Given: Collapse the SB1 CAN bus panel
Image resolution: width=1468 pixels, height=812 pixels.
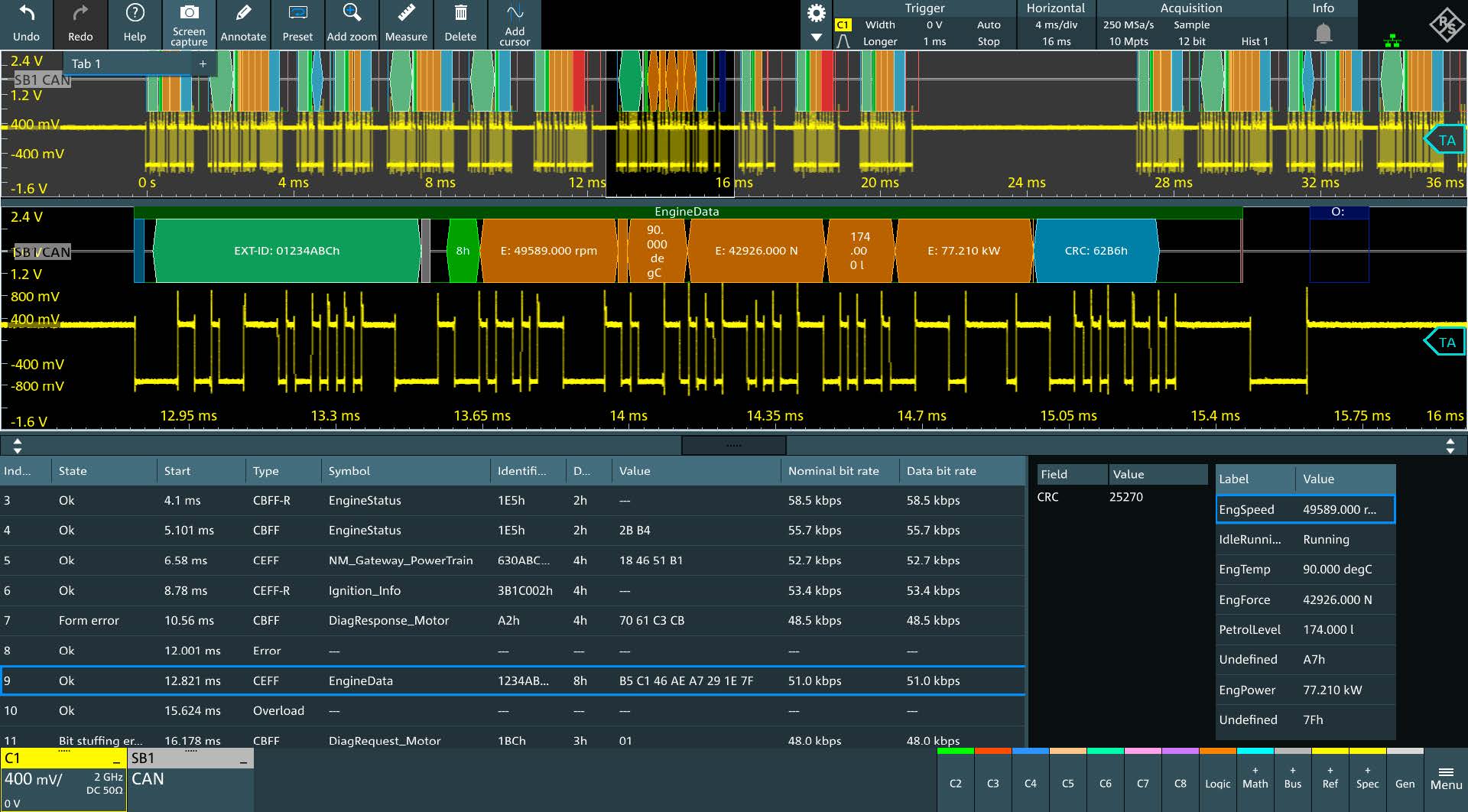Looking at the screenshot, I should 243,762.
